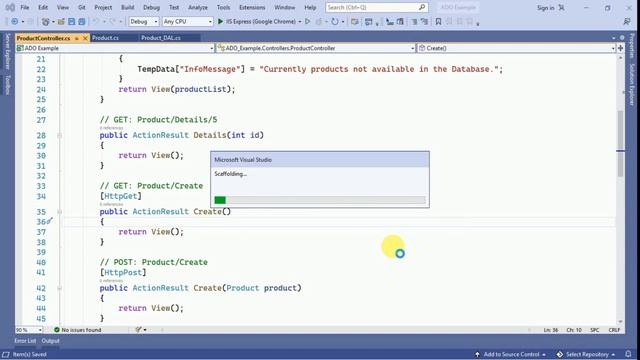Open the Output panel tab
The height and width of the screenshot is (360, 640).
[x=50, y=340]
